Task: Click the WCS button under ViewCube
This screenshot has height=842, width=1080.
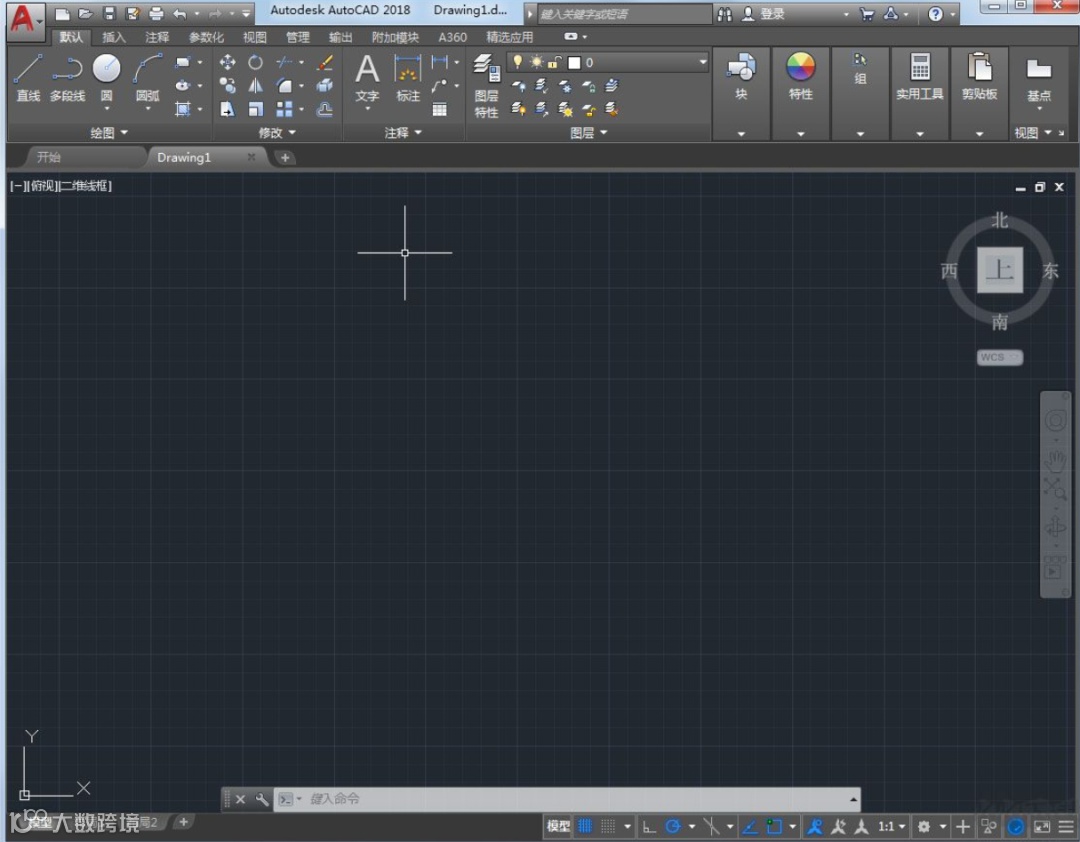Action: click(x=999, y=357)
